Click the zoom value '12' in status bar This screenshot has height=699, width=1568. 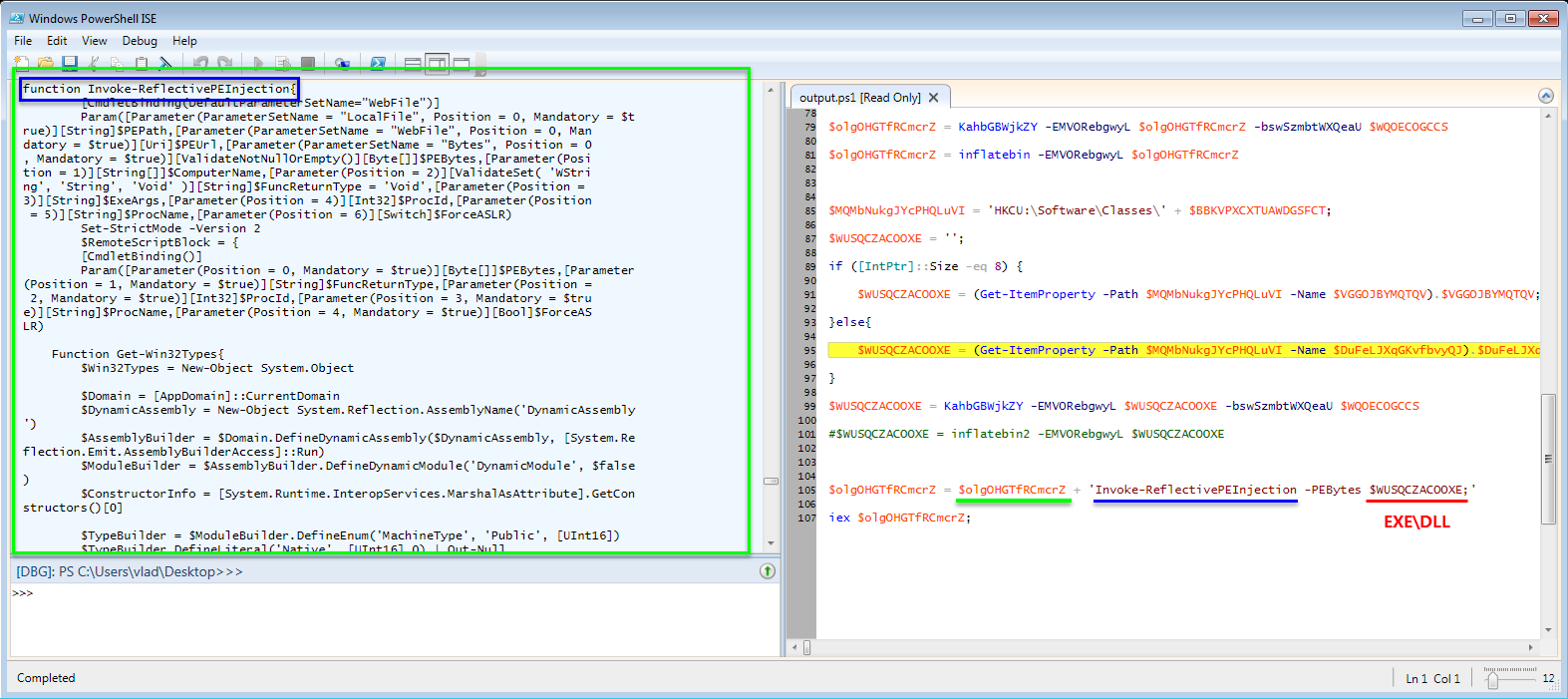[x=1548, y=678]
